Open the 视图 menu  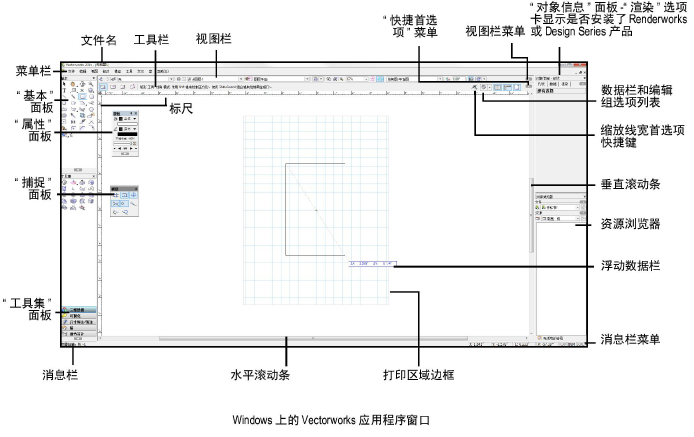94,71
